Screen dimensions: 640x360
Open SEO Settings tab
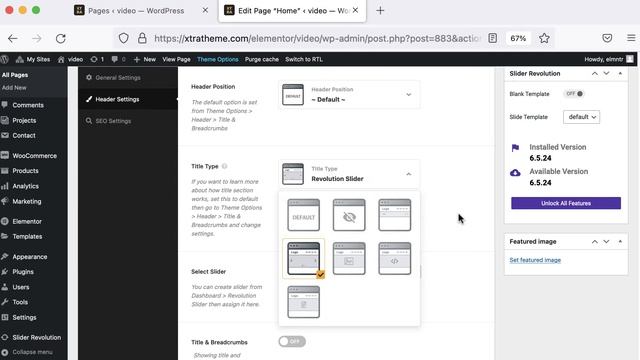pos(128,121)
